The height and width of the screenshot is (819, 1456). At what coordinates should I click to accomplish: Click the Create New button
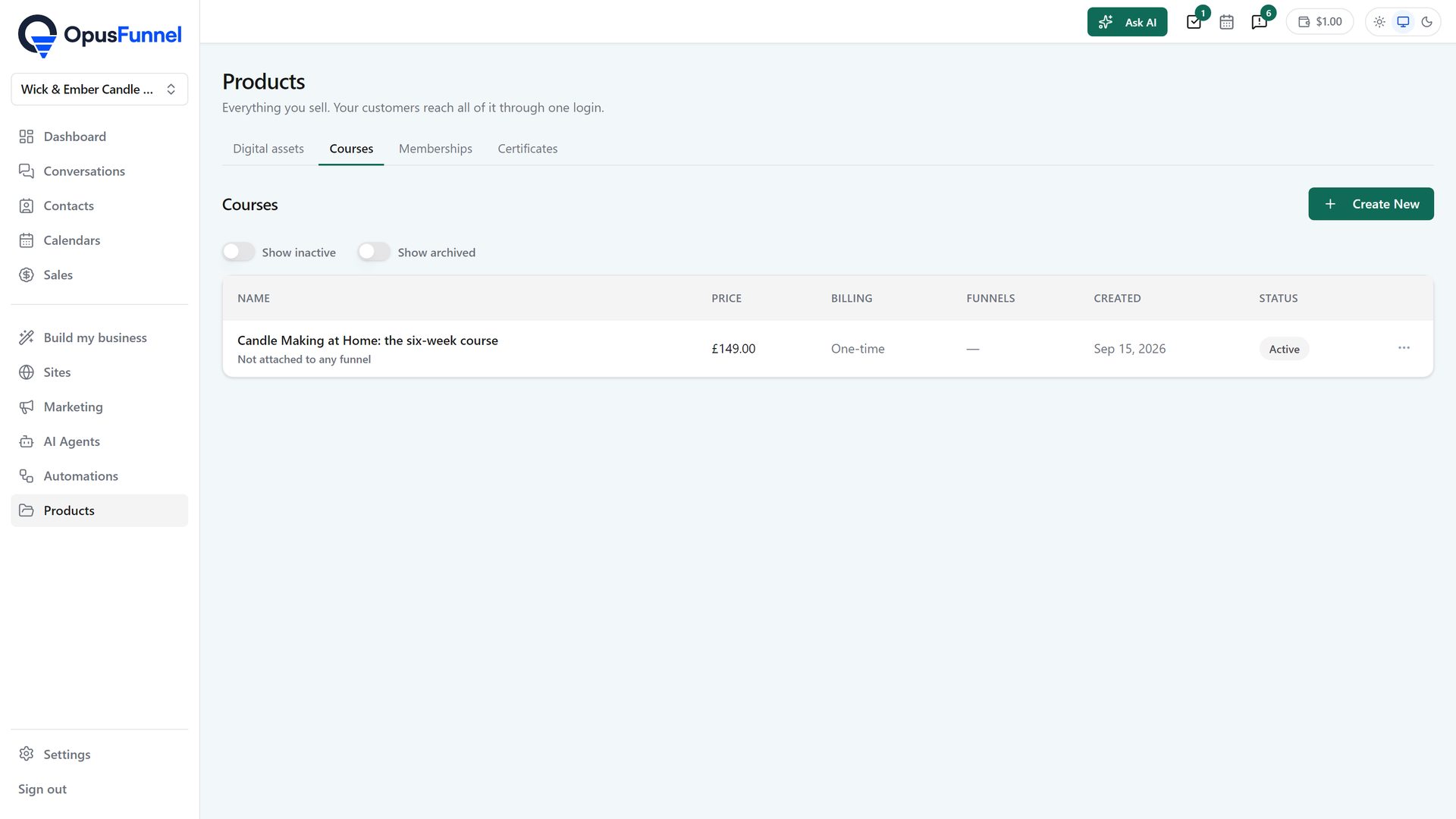(x=1370, y=204)
